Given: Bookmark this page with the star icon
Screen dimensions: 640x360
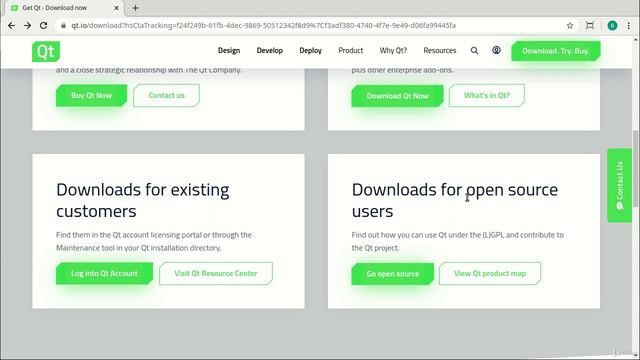Looking at the screenshot, I should pos(570,25).
